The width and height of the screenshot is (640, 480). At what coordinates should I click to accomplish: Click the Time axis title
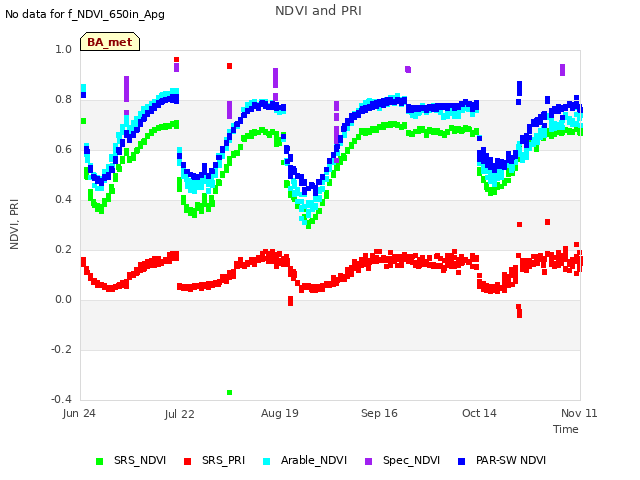coord(566,429)
